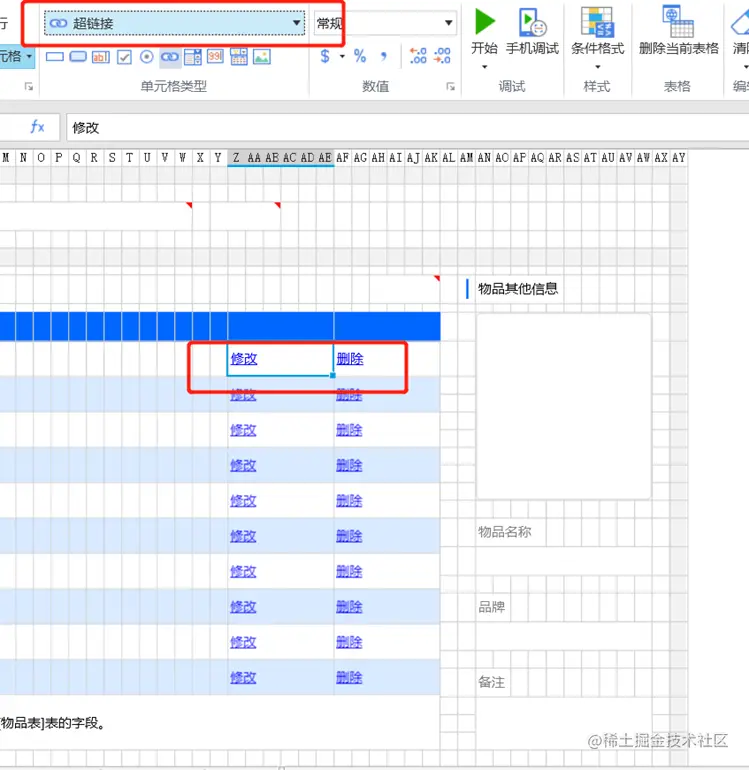Expand the 开始 dropdown arrow

coord(484,66)
